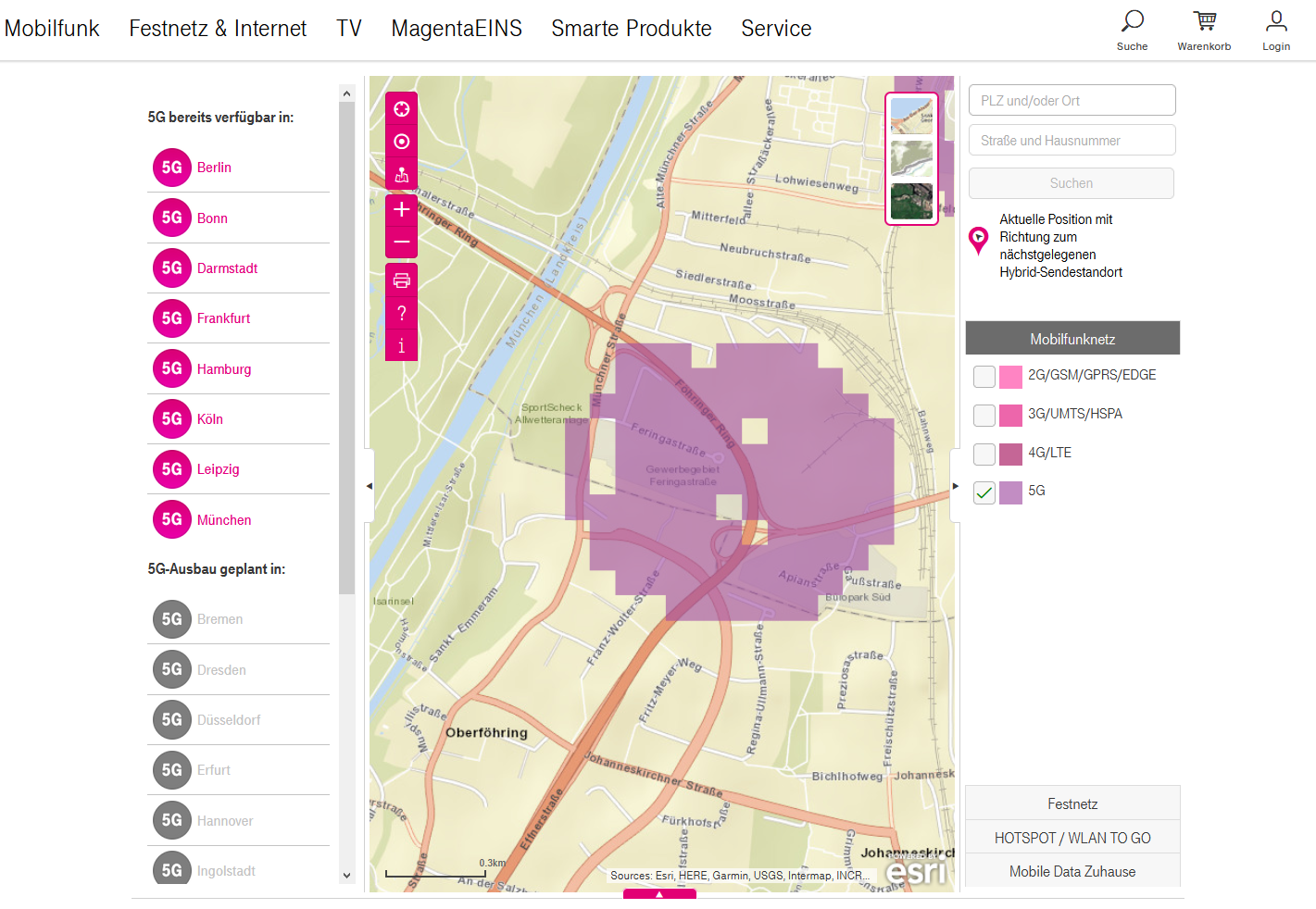This screenshot has width=1316, height=909.
Task: Open the map help question mark
Action: point(401,313)
